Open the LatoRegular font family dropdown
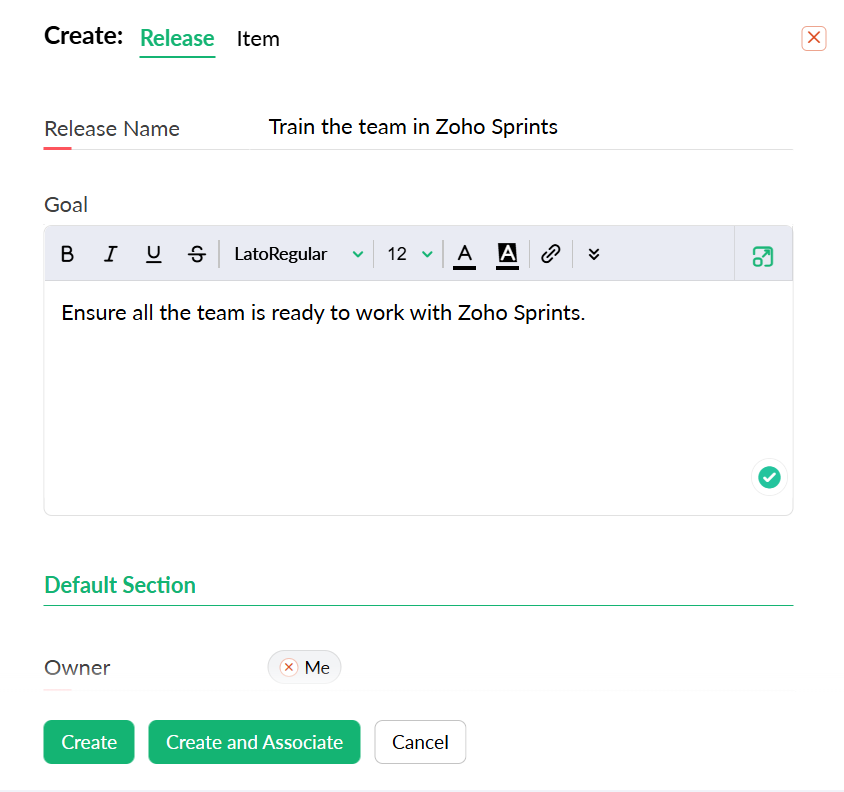 (x=298, y=254)
